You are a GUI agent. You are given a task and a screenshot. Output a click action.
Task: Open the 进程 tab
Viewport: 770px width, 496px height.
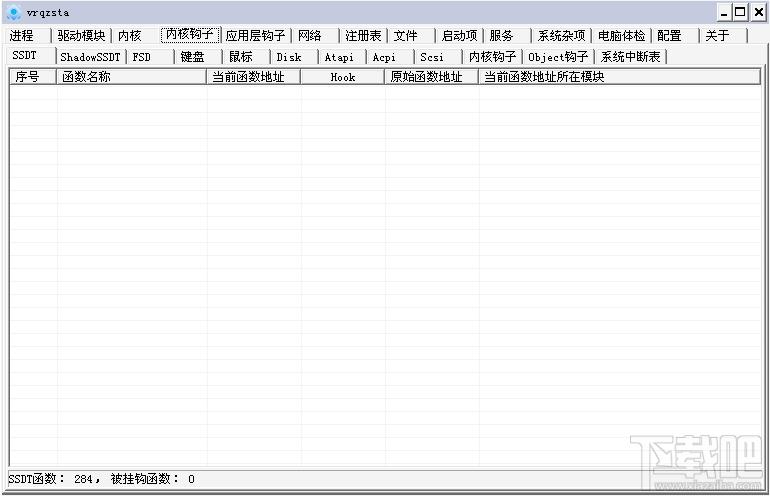[28, 36]
